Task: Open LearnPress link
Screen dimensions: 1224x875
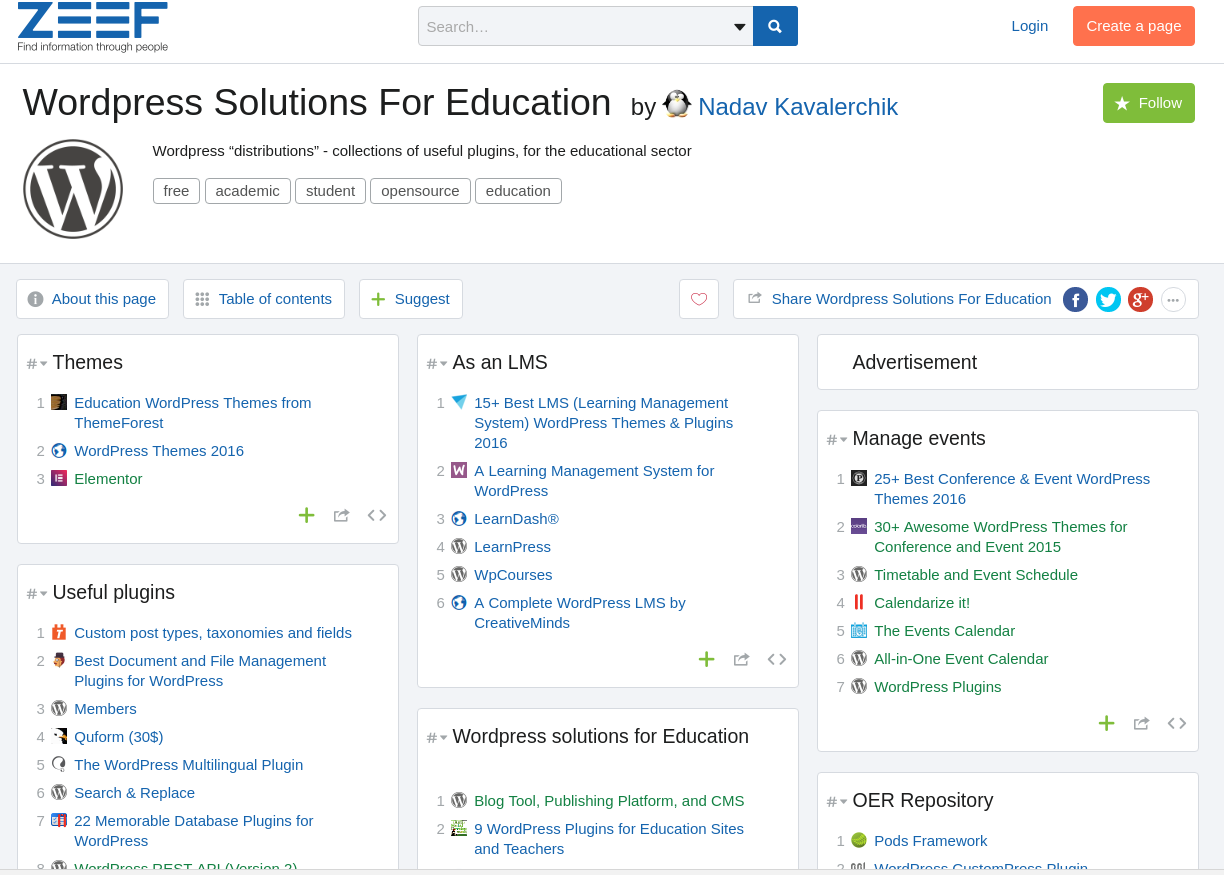Action: coord(512,547)
